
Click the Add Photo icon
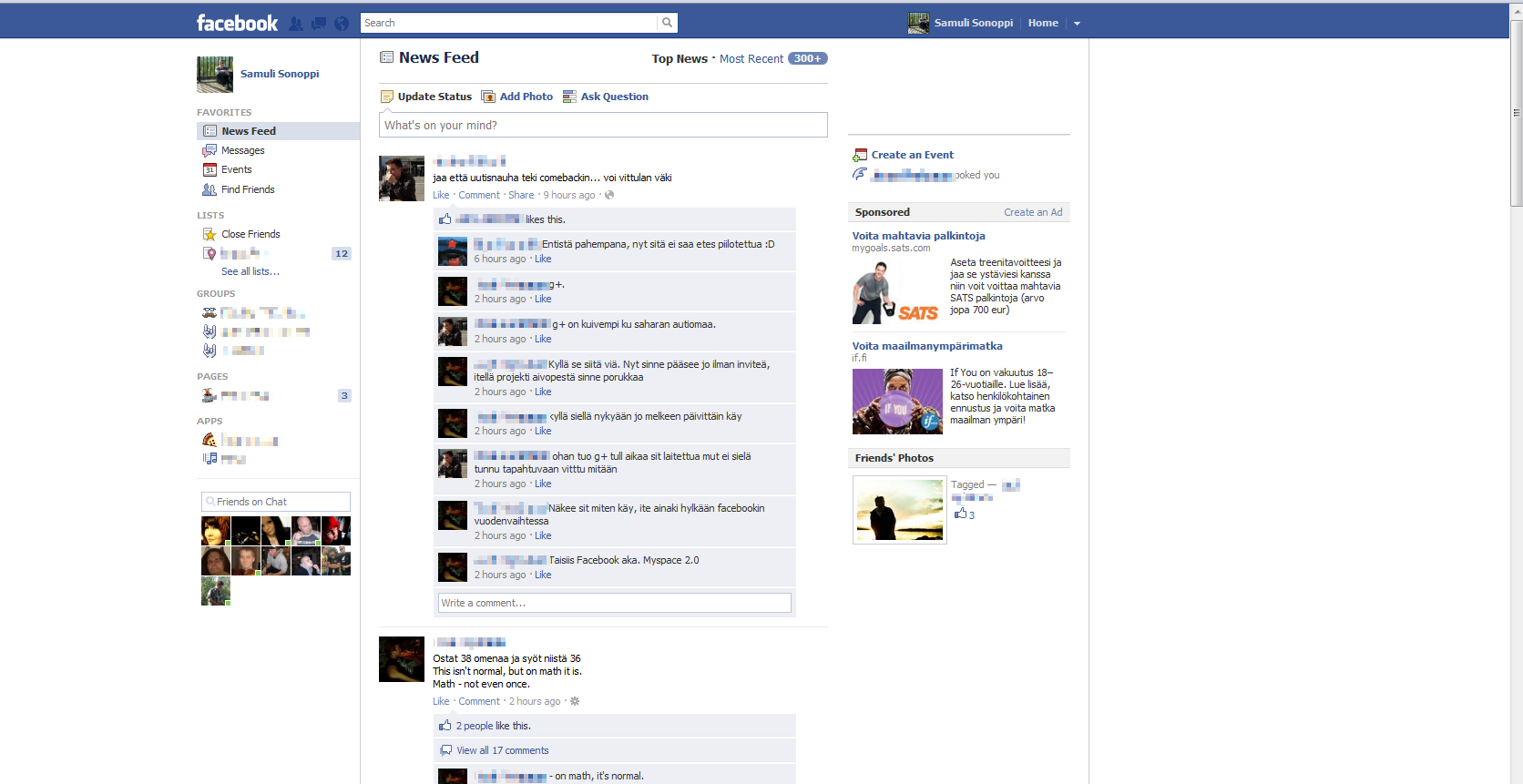point(488,97)
